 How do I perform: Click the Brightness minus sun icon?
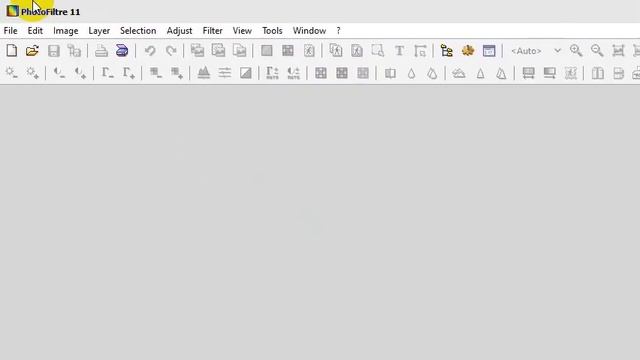click(x=11, y=73)
